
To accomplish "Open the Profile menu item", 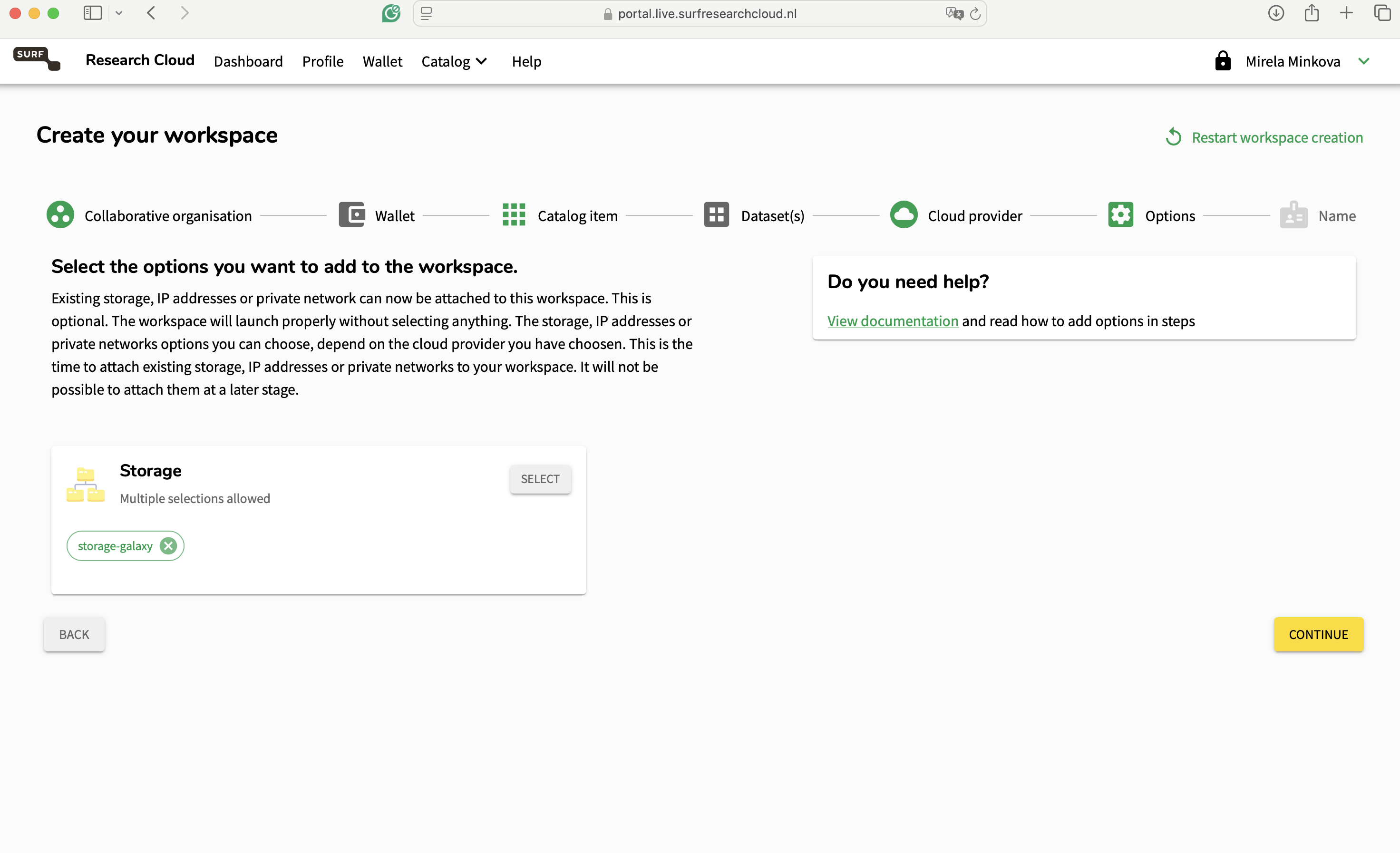I will point(323,61).
